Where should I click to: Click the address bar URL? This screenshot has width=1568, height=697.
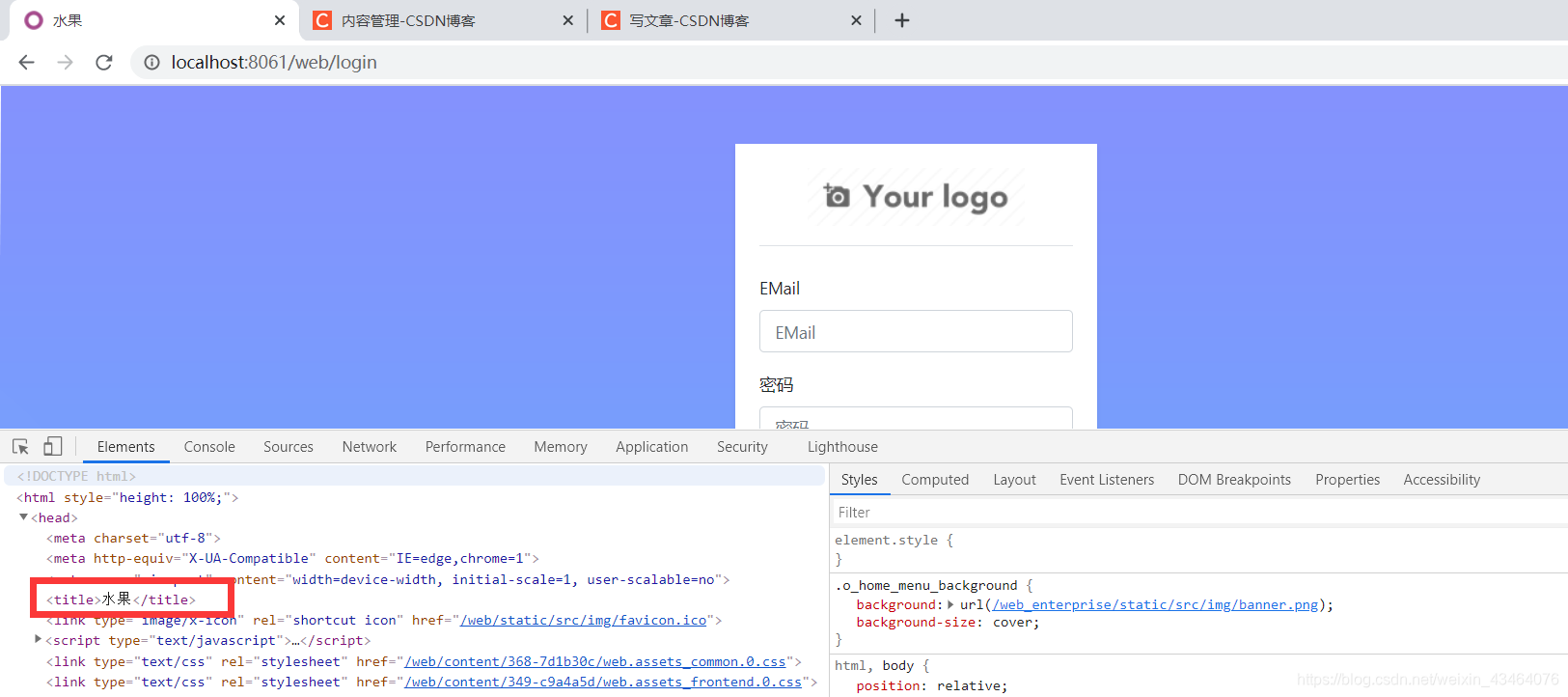pyautogui.click(x=274, y=62)
